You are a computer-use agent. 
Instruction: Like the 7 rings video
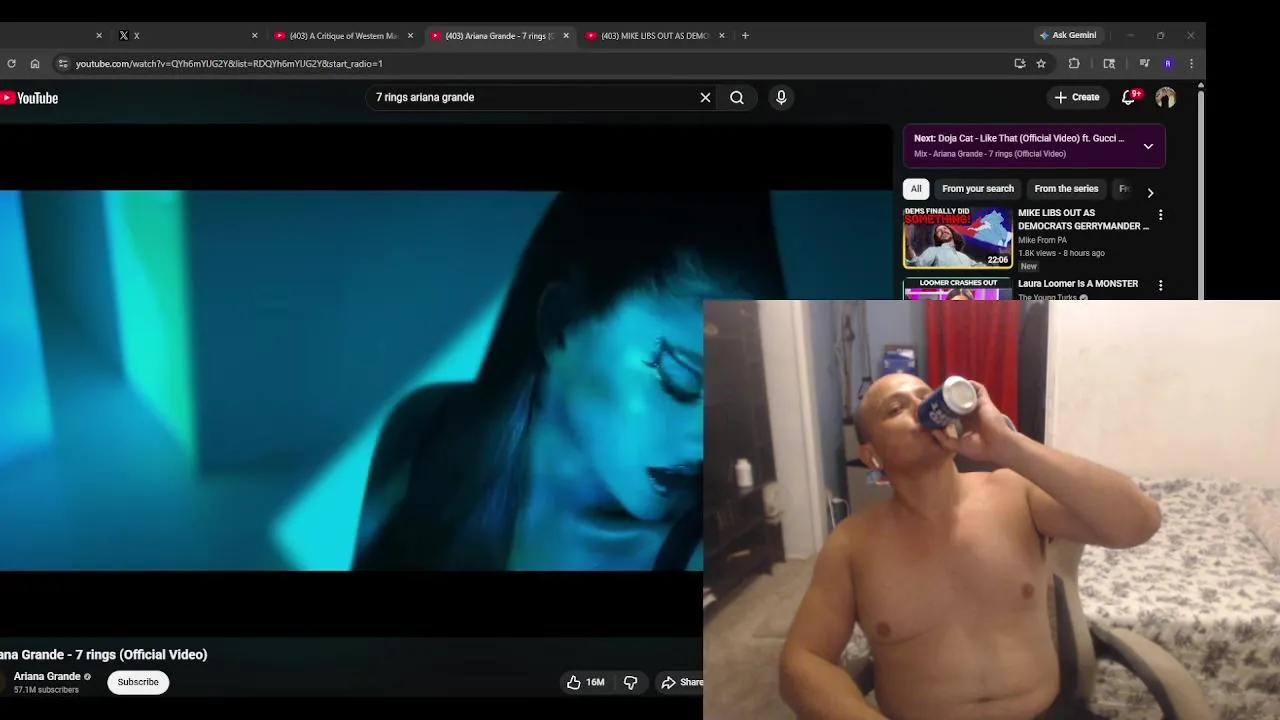pyautogui.click(x=585, y=682)
